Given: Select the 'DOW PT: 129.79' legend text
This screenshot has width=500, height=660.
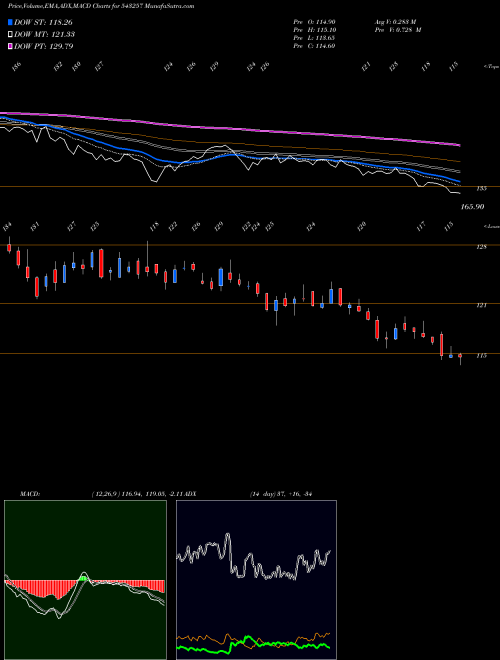Looking at the screenshot, I should [44, 46].
